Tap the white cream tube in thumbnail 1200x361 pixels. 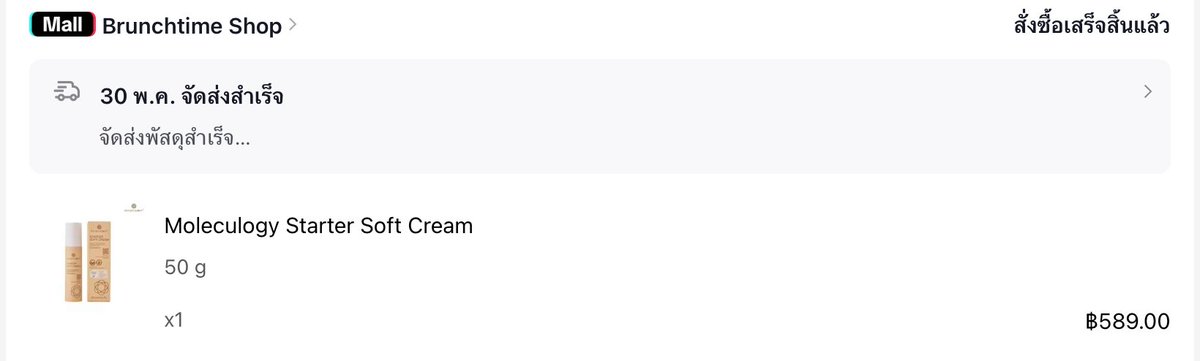pos(72,263)
